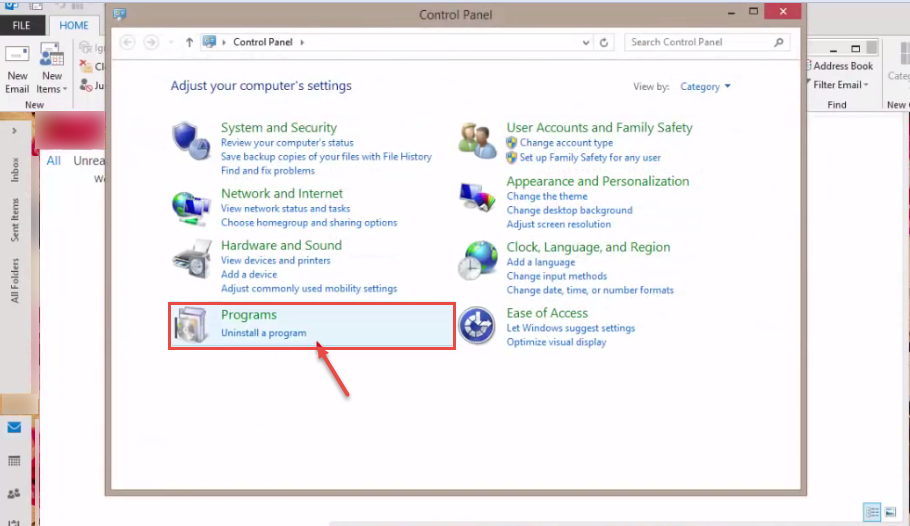Click the Network and Internet globe icon
Screen dimensions: 910x526
[x=191, y=208]
